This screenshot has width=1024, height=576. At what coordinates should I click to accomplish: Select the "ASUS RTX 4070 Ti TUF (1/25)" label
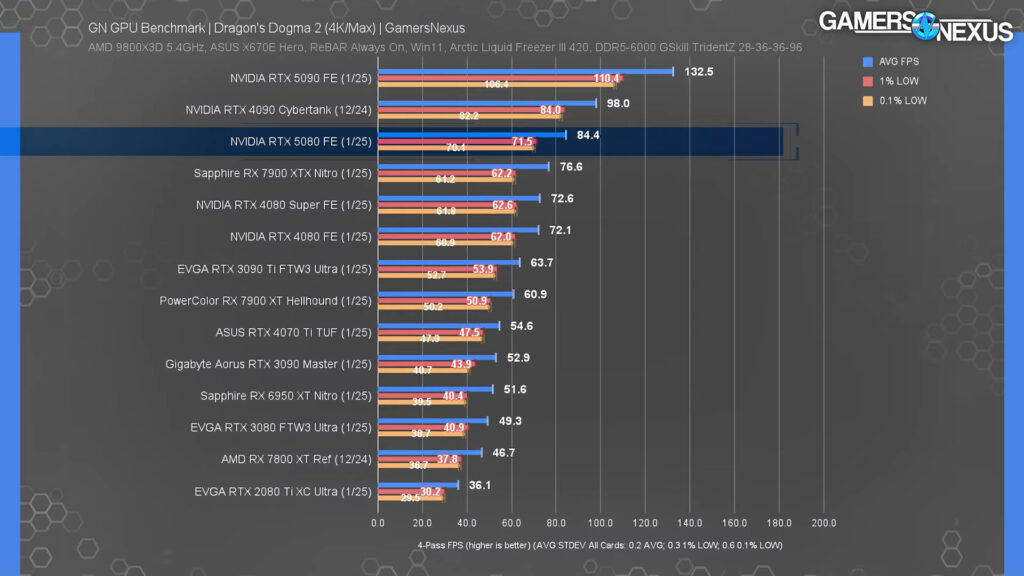[x=293, y=332]
